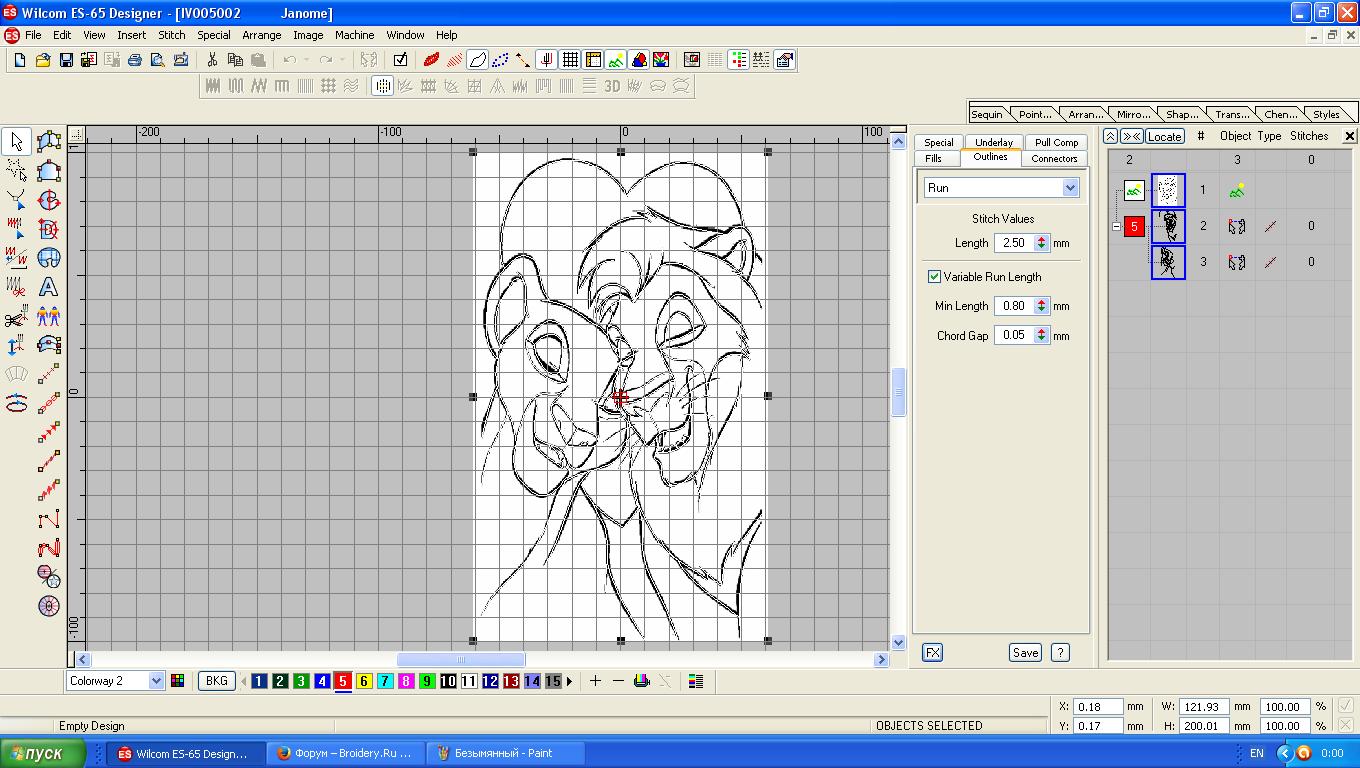Open the color palette editor icon
The width and height of the screenshot is (1360, 768).
pyautogui.click(x=177, y=681)
